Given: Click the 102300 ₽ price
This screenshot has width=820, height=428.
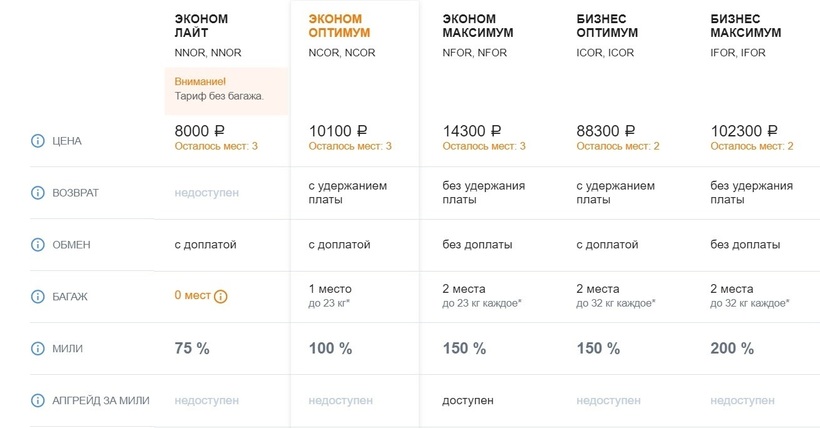Looking at the screenshot, I should coord(743,130).
